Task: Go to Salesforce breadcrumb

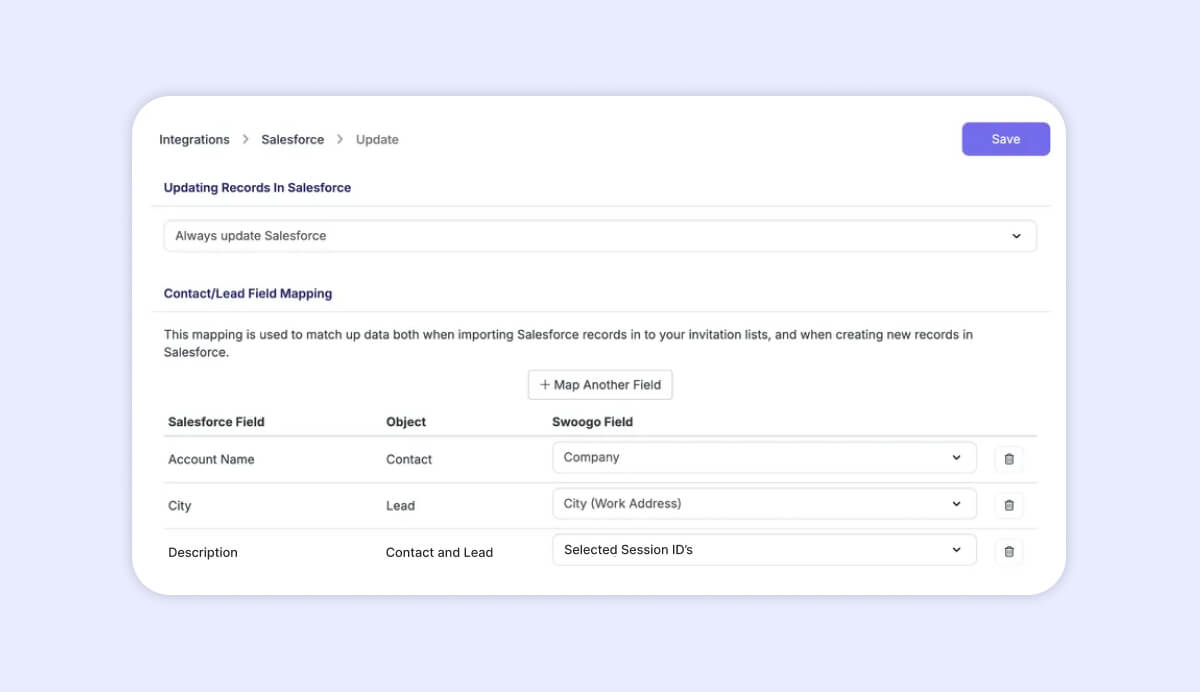Action: point(293,140)
